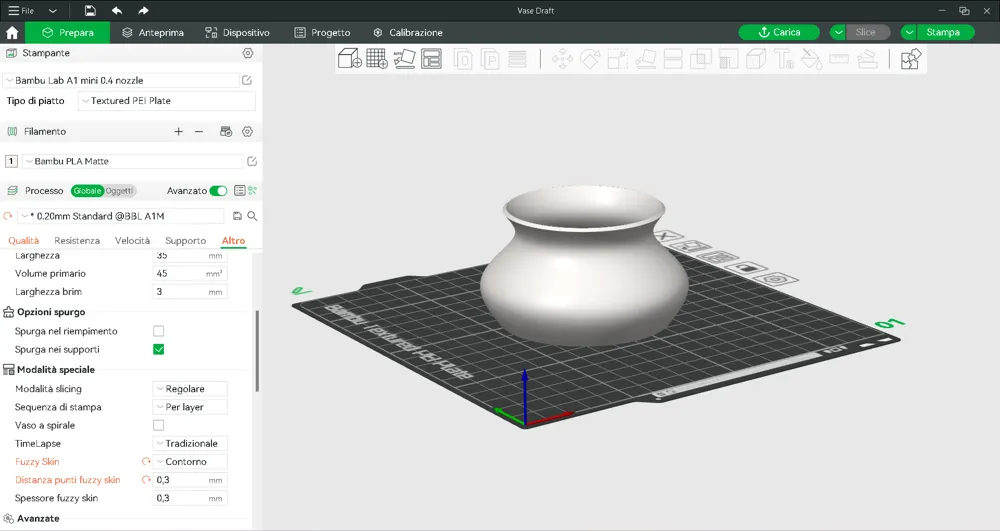This screenshot has height=531, width=1000.
Task: Reset Fuzzy Skin to default value
Action: point(146,462)
